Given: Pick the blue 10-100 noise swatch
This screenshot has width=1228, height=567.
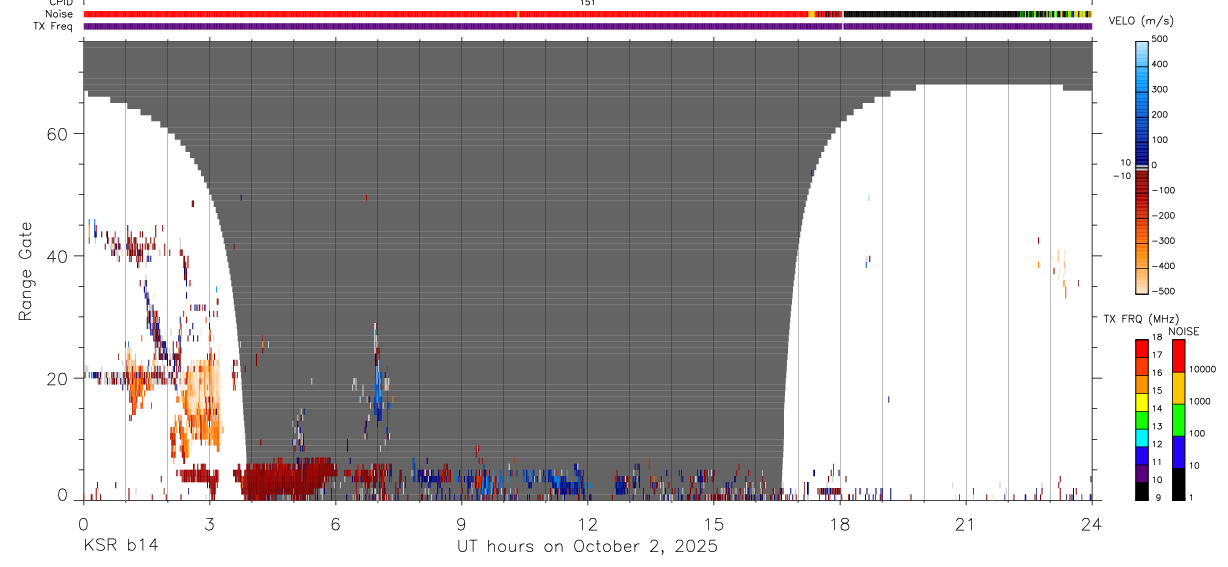Looking at the screenshot, I should pyautogui.click(x=1179, y=452).
